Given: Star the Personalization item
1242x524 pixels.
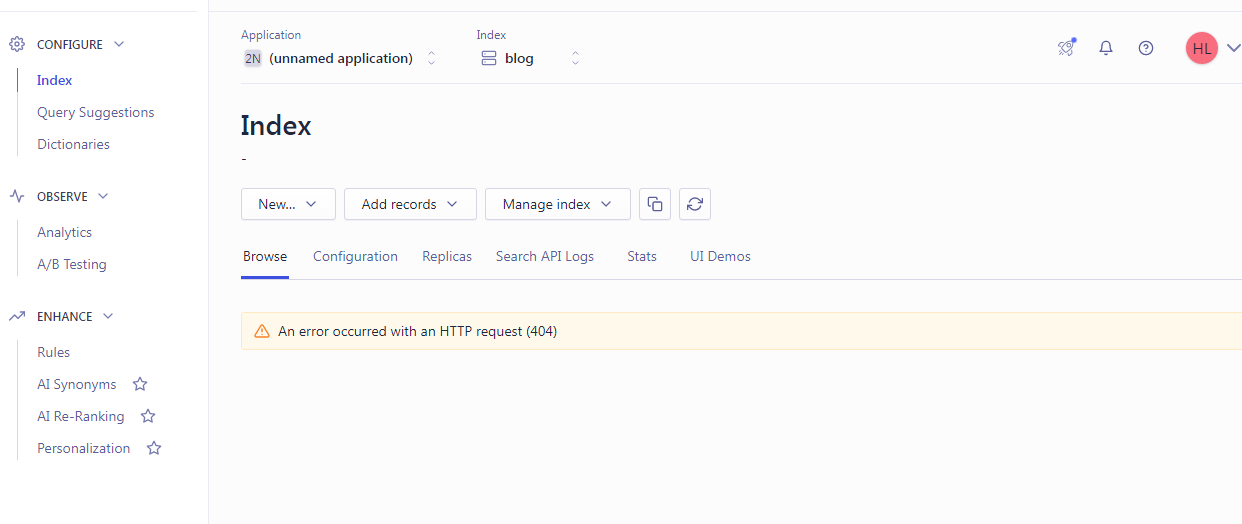Looking at the screenshot, I should [154, 448].
